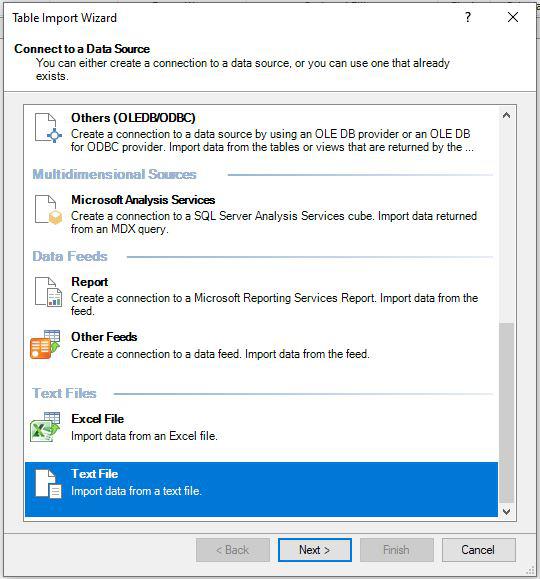Close the Table Import Wizard dialog
Viewport: 540px width, 579px height.
[513, 17]
